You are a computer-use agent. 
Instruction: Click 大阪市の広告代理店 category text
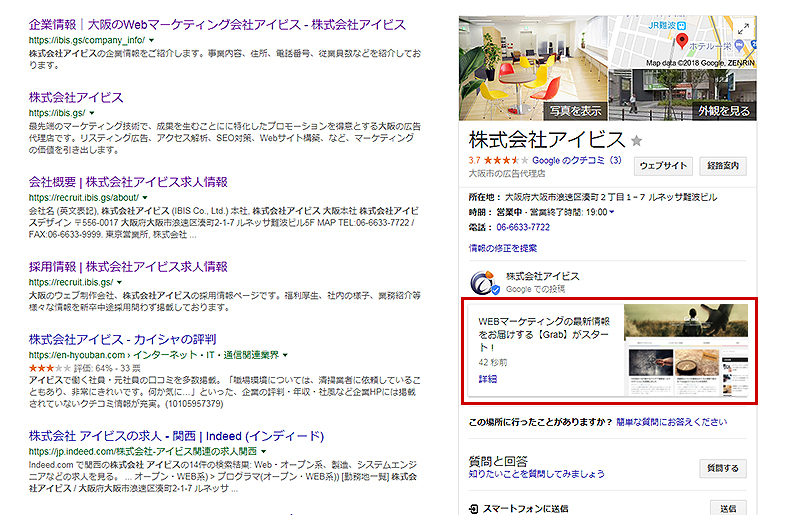coord(507,173)
